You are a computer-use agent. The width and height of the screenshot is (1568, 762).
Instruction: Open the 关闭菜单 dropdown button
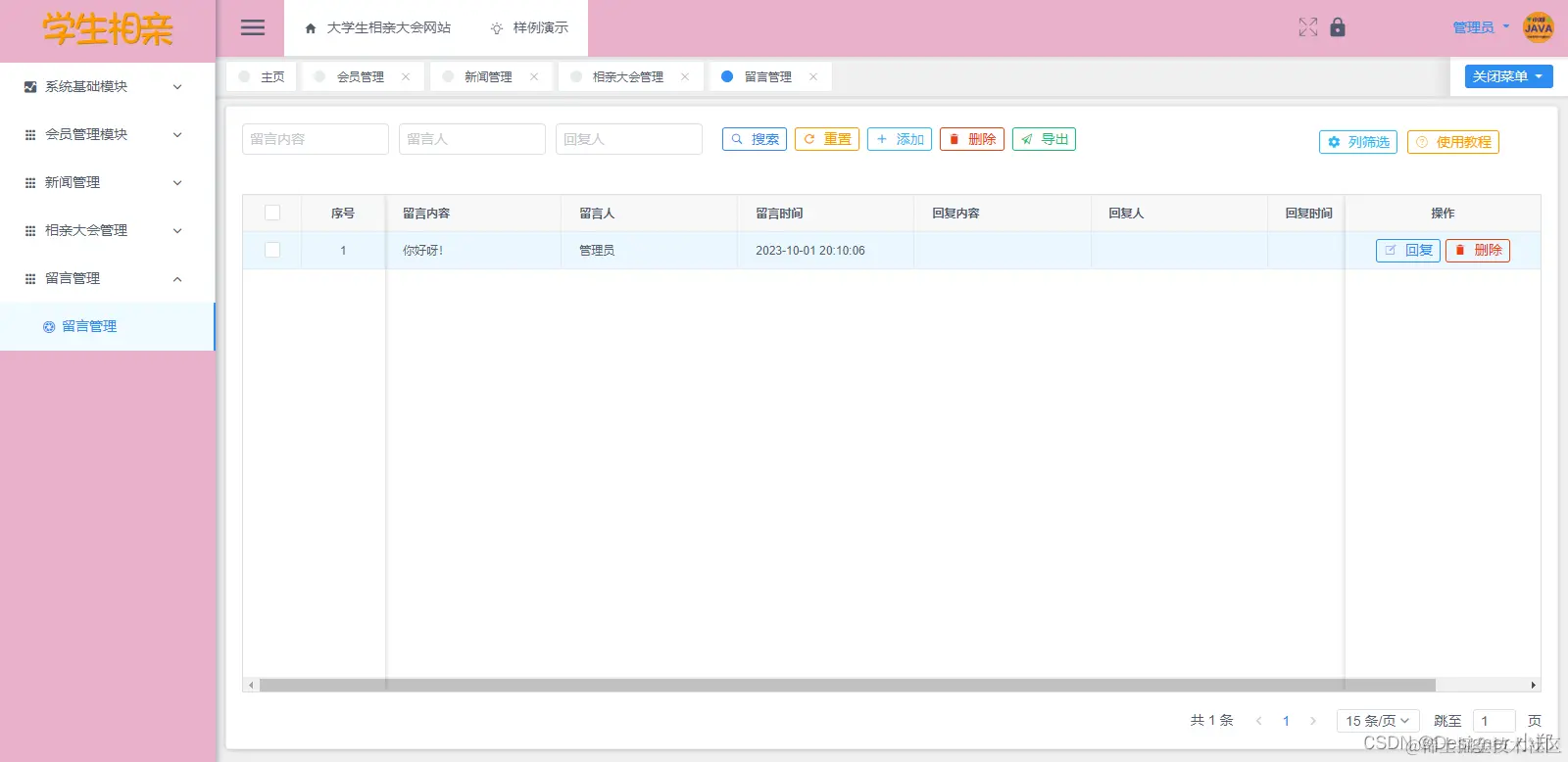coord(1509,76)
